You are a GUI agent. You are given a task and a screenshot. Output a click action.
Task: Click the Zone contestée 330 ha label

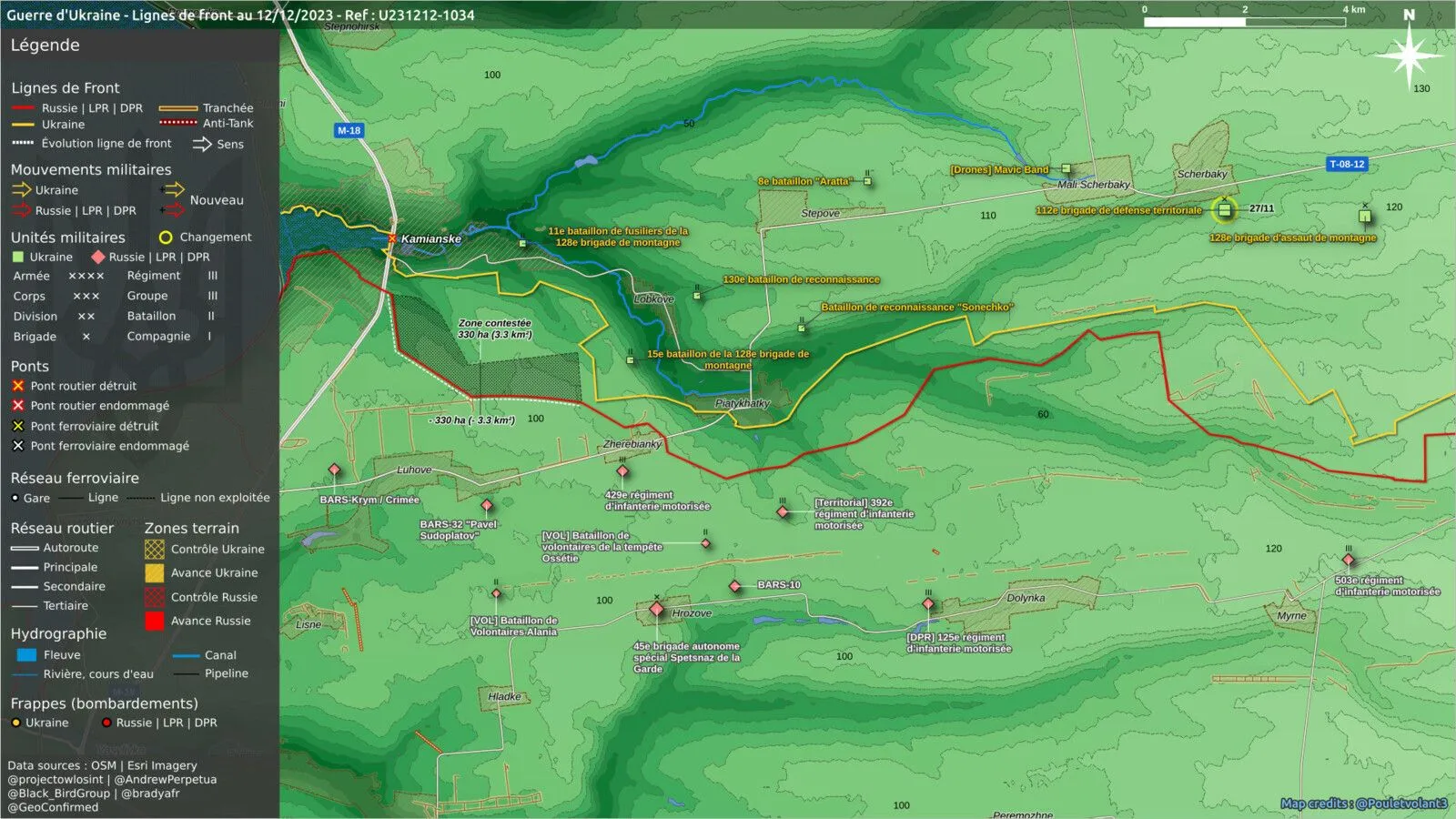coord(495,329)
